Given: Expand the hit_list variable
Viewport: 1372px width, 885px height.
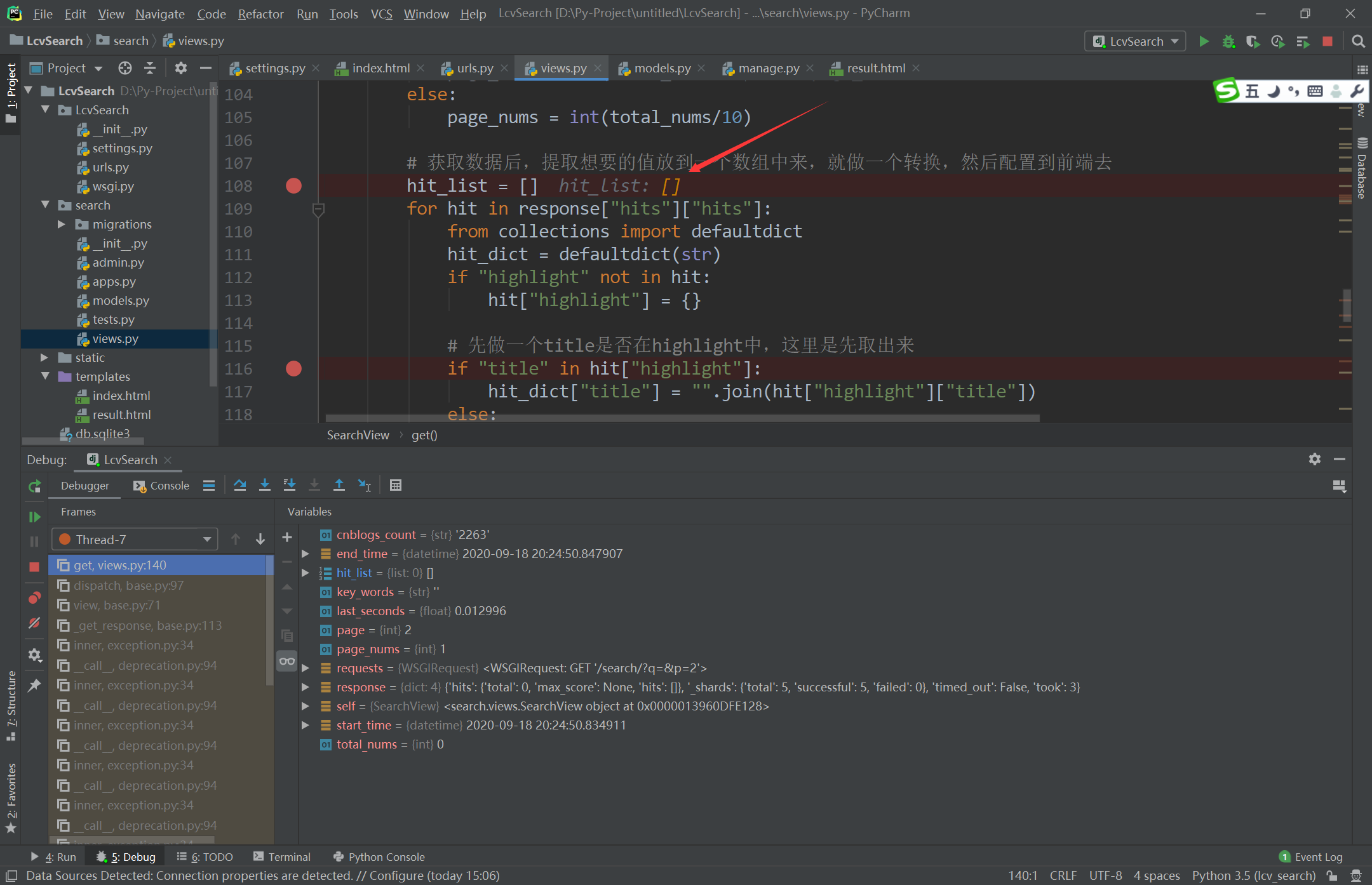Looking at the screenshot, I should (306, 573).
